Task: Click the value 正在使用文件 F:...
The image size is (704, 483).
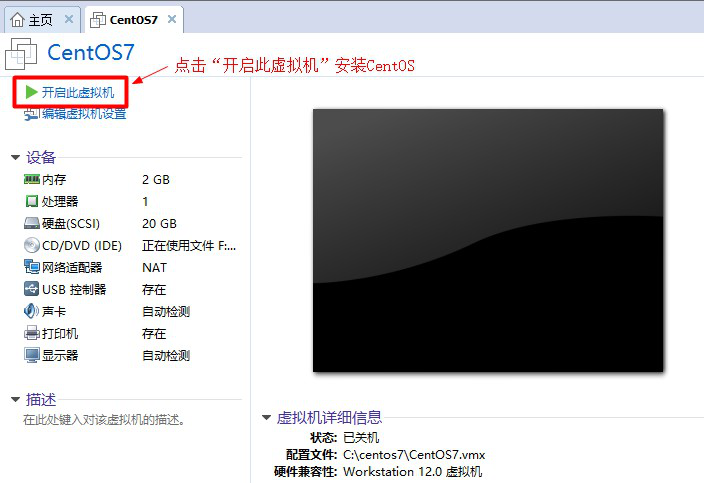Action: click(189, 246)
